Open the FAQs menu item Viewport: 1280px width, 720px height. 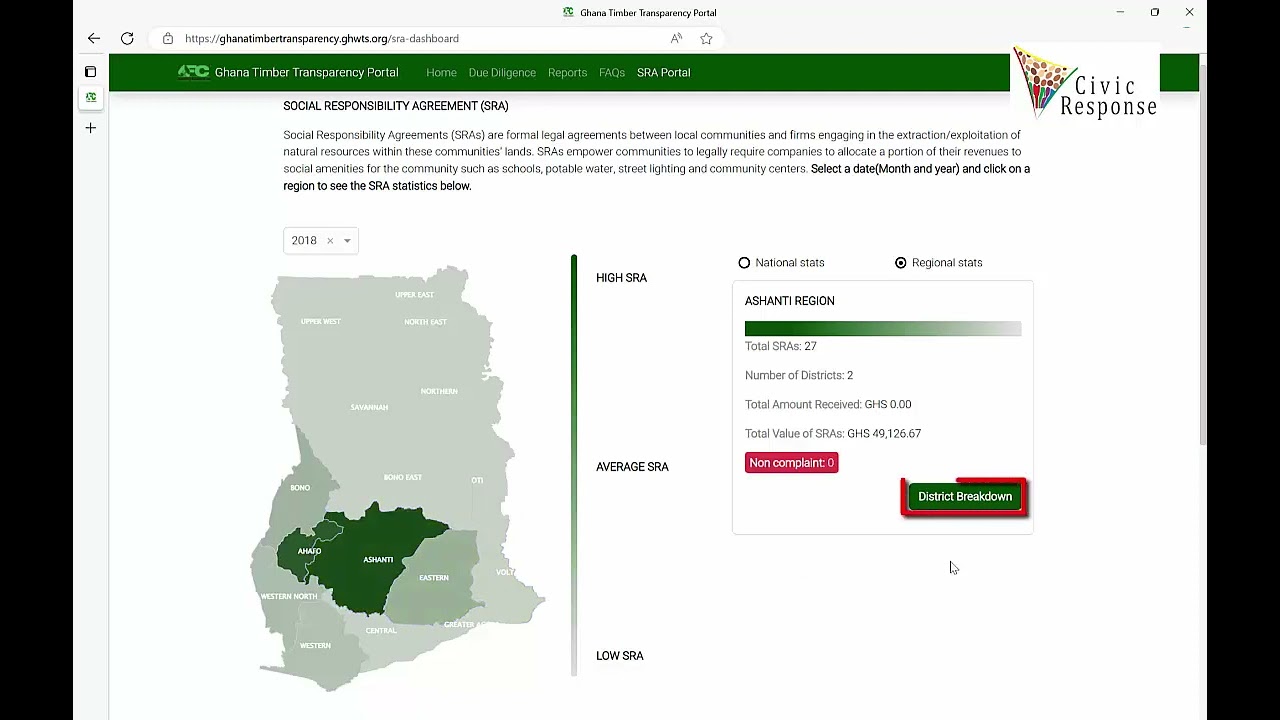(x=612, y=73)
